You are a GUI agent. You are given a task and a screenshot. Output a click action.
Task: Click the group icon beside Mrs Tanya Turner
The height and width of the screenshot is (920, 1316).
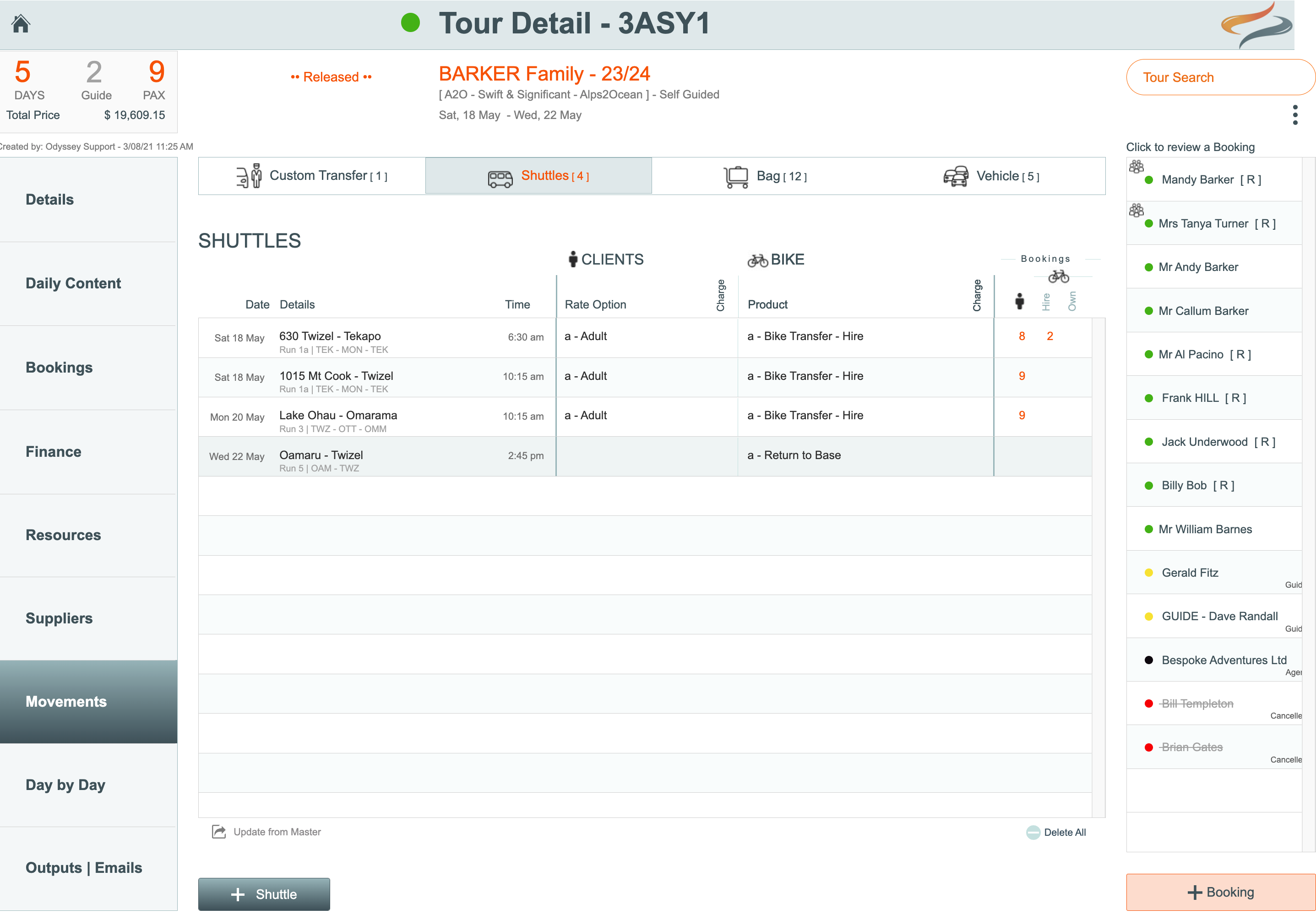1136,210
